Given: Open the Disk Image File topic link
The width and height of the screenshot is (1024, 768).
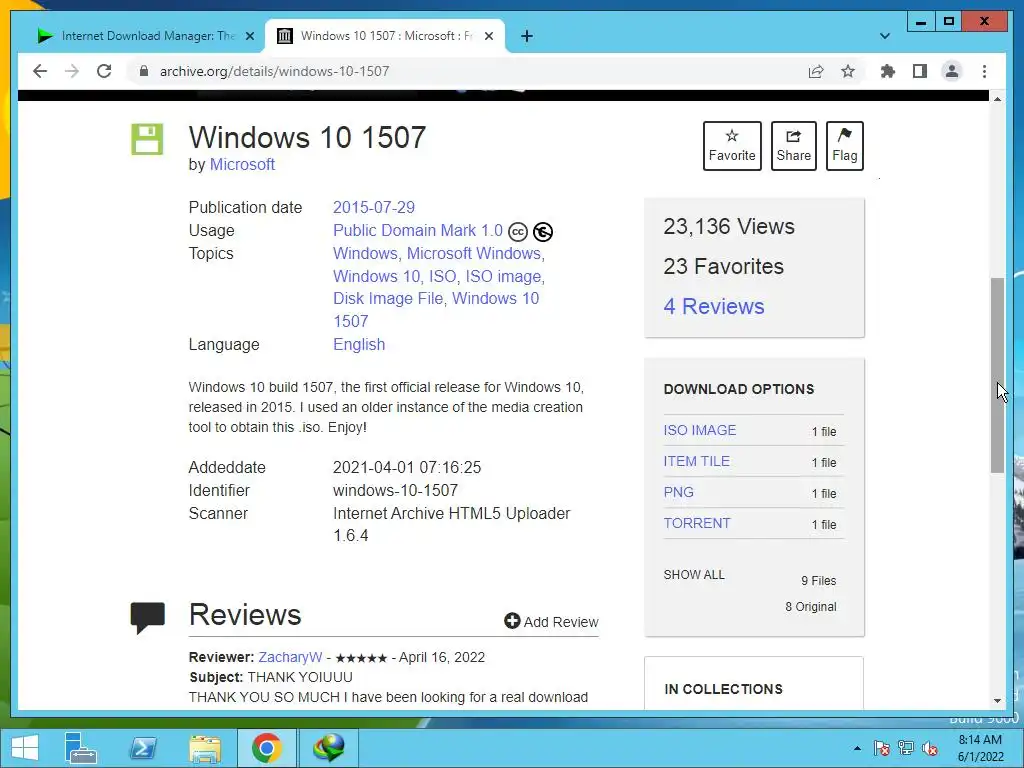Looking at the screenshot, I should point(388,298).
